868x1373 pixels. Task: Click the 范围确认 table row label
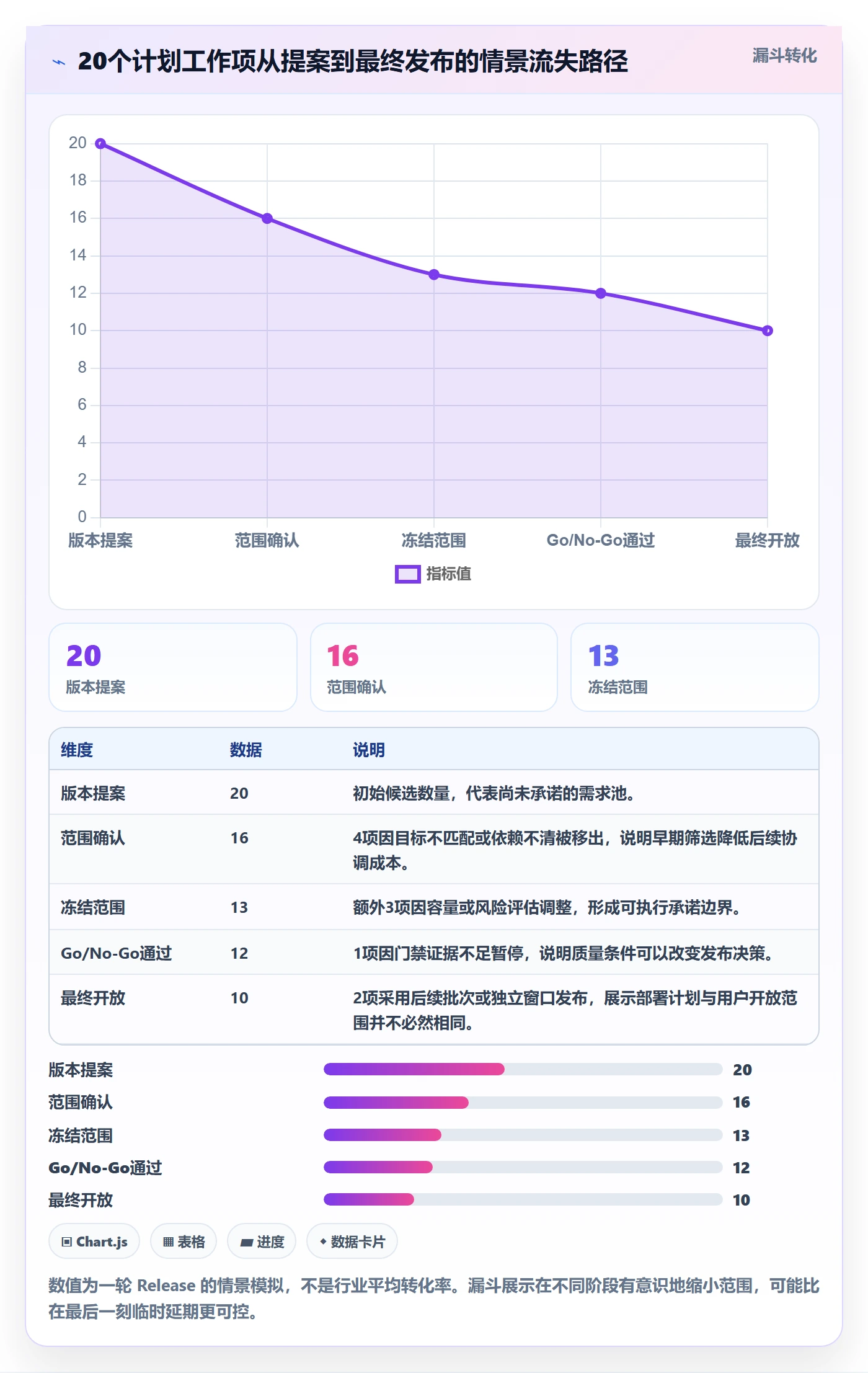[x=93, y=838]
